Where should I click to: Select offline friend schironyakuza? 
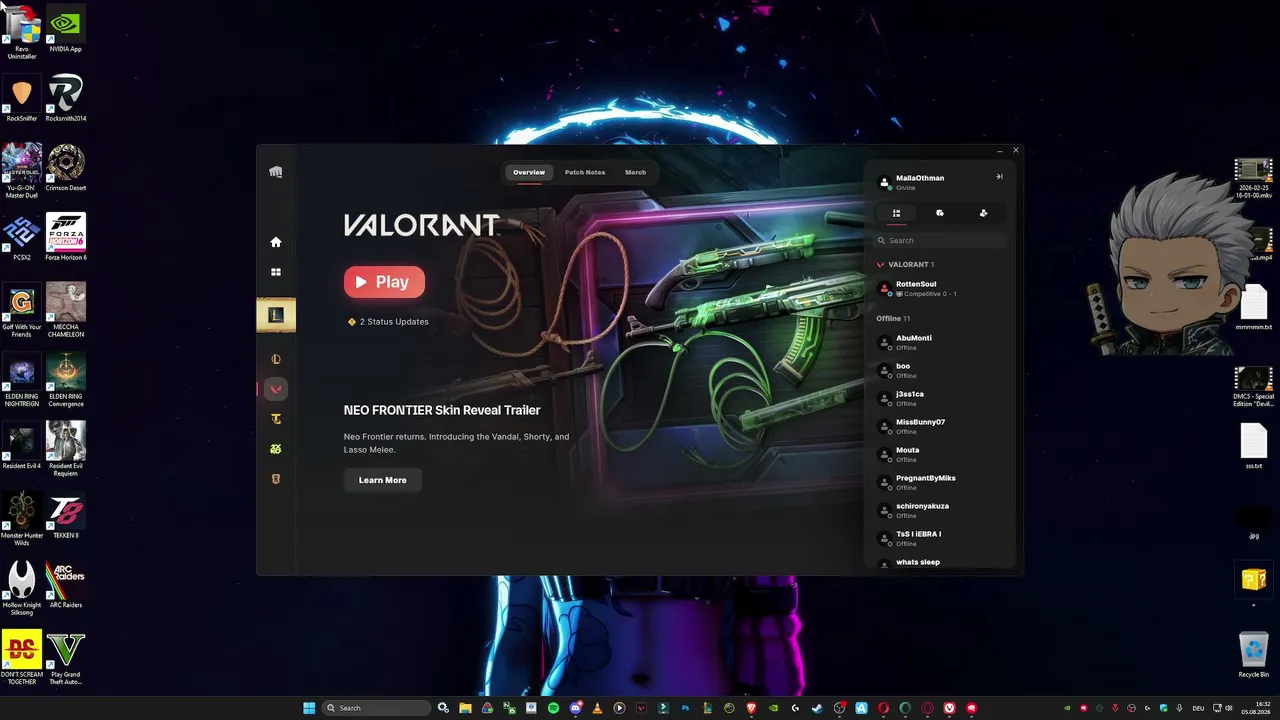point(940,510)
